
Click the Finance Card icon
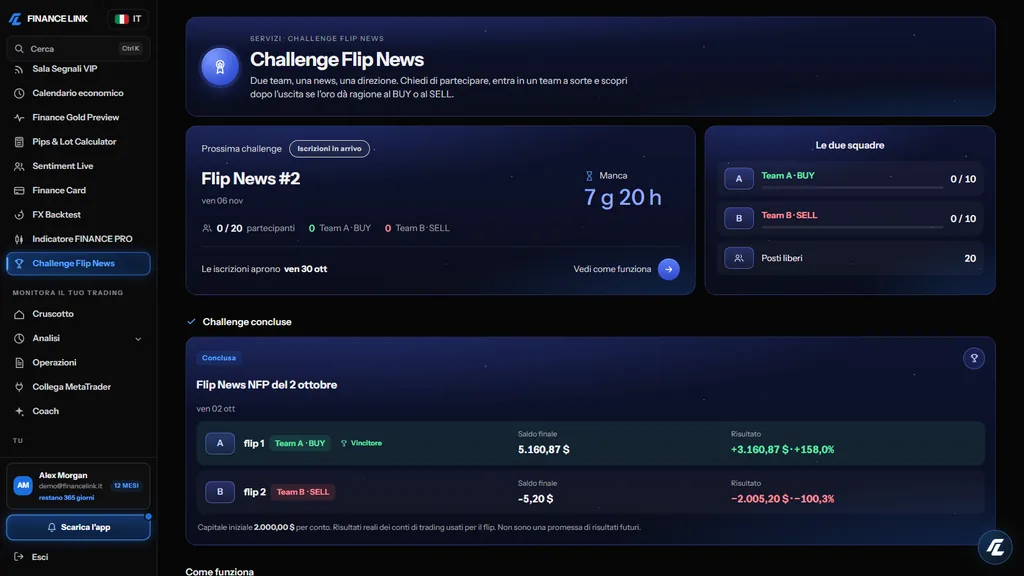[19, 191]
